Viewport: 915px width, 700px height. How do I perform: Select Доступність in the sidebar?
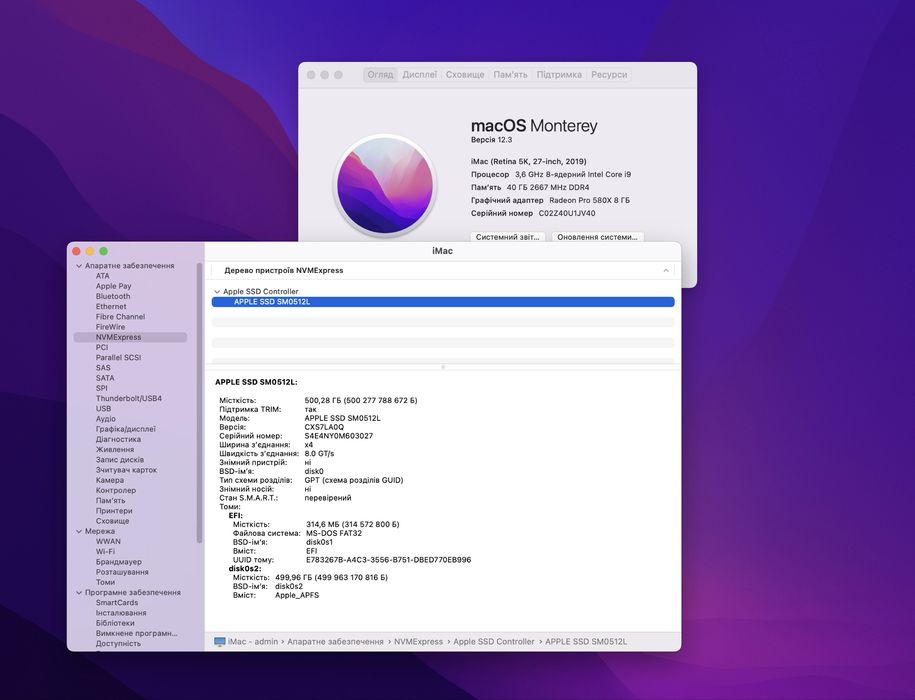click(118, 643)
